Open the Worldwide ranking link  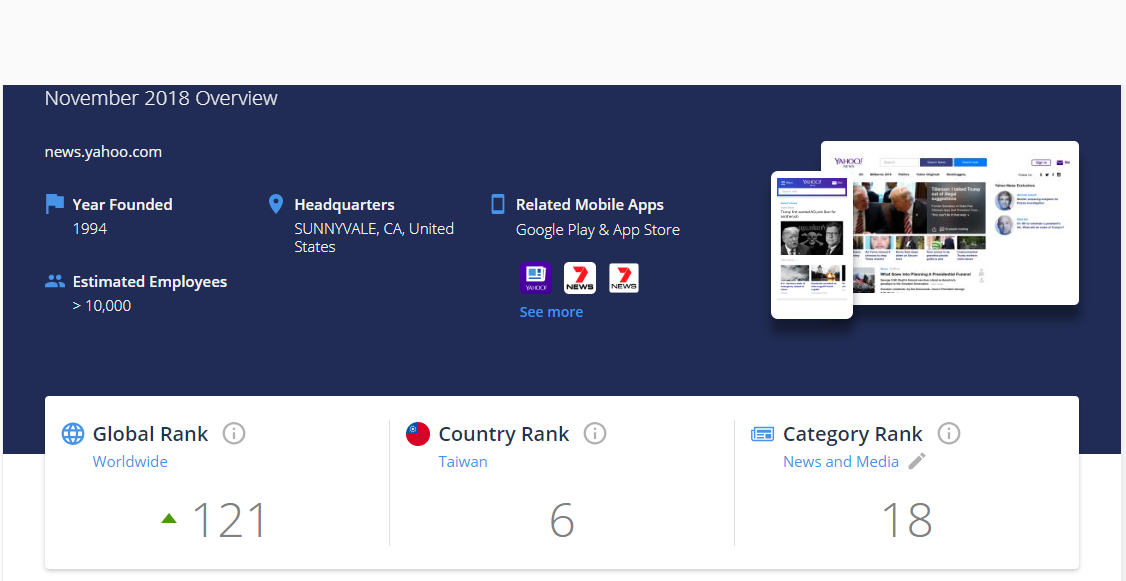[130, 462]
